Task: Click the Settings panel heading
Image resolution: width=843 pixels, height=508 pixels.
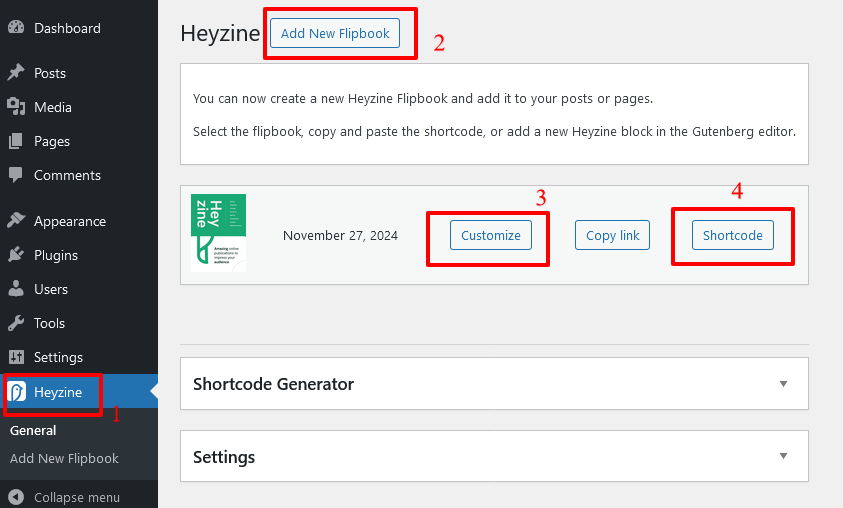Action: coord(224,457)
